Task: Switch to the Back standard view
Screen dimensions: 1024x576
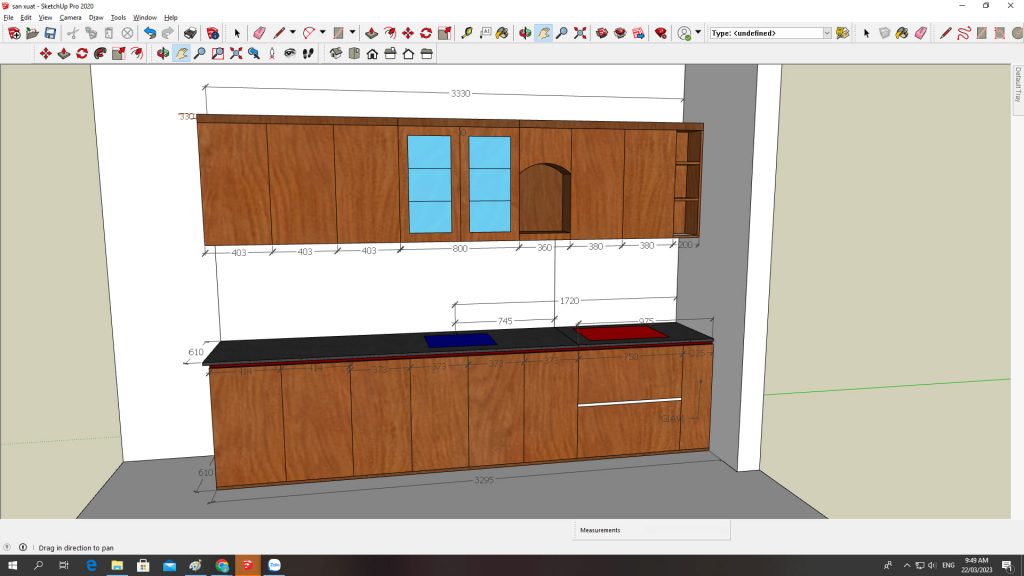Action: coord(408,54)
